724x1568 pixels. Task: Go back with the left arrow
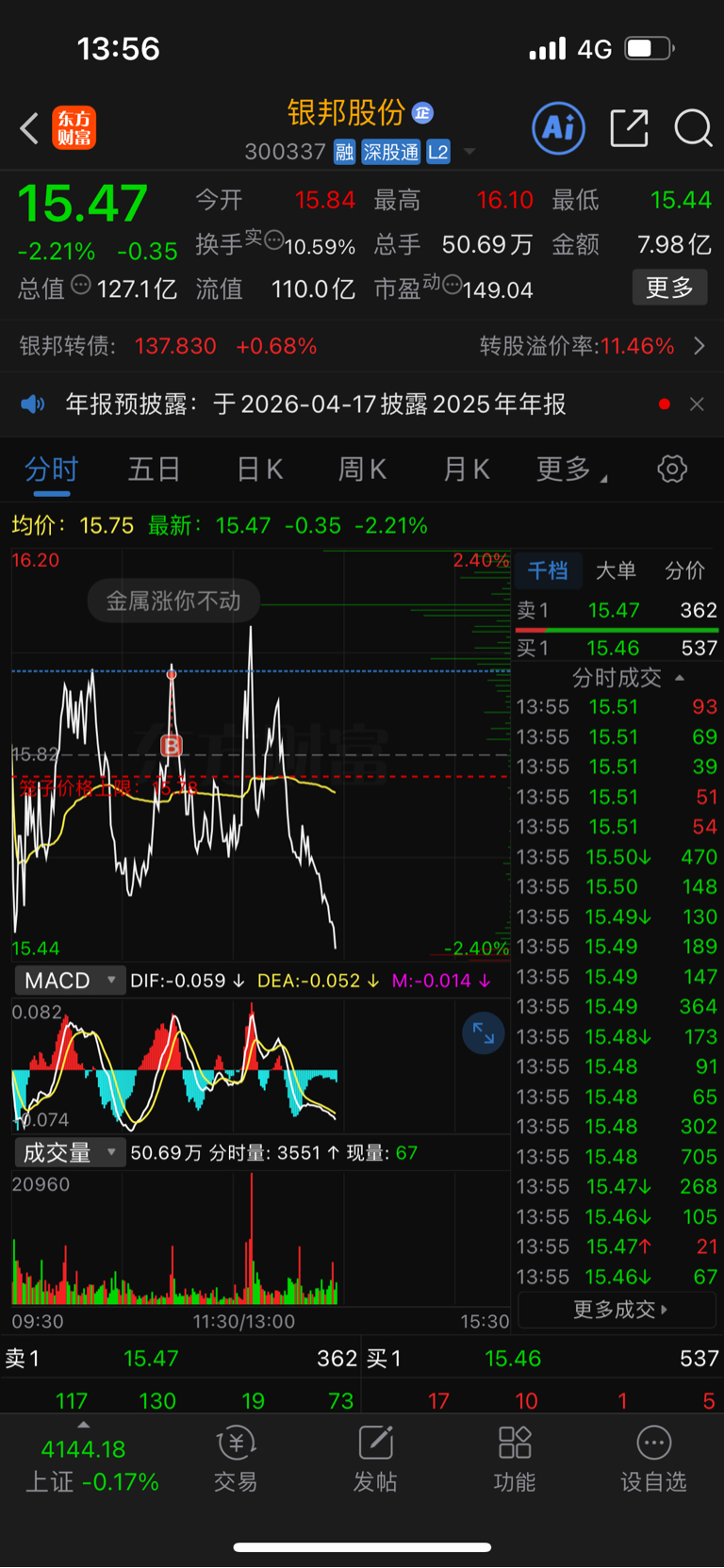(29, 128)
